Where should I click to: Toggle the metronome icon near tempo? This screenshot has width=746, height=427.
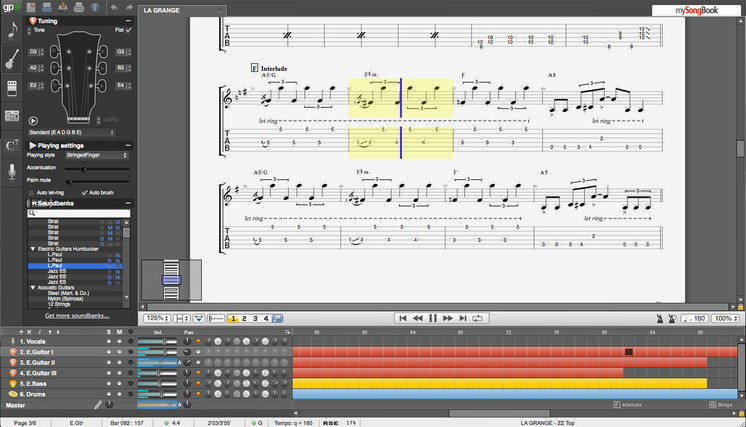660,319
